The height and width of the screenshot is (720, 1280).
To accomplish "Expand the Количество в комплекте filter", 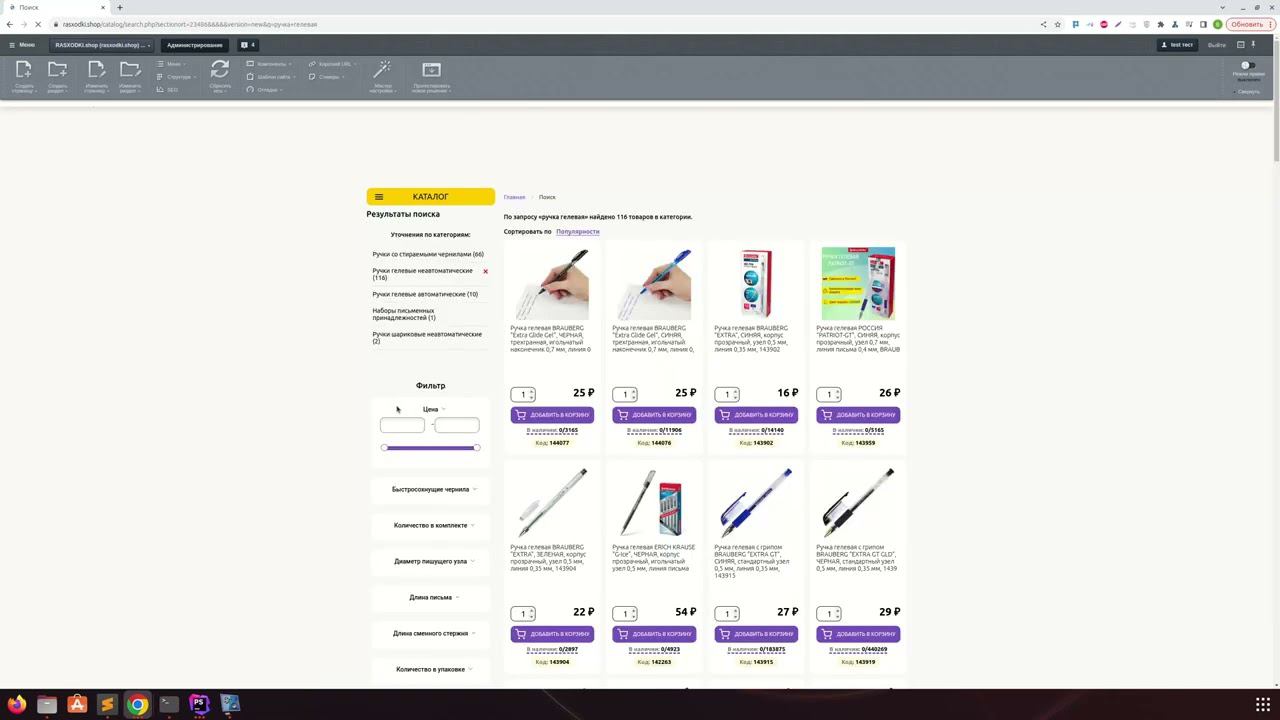I will coord(434,525).
